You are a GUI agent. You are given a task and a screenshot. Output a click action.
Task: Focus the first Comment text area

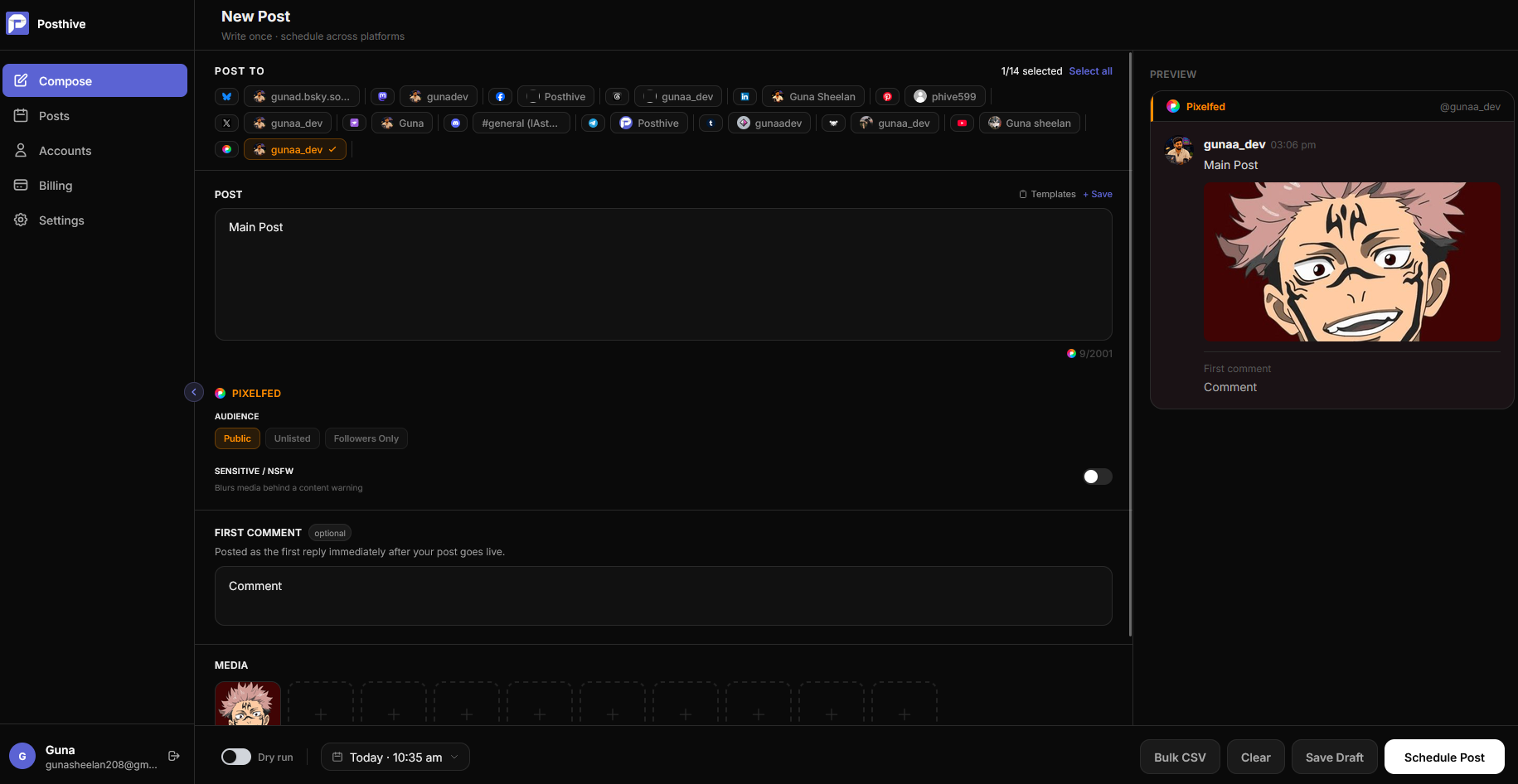click(663, 596)
